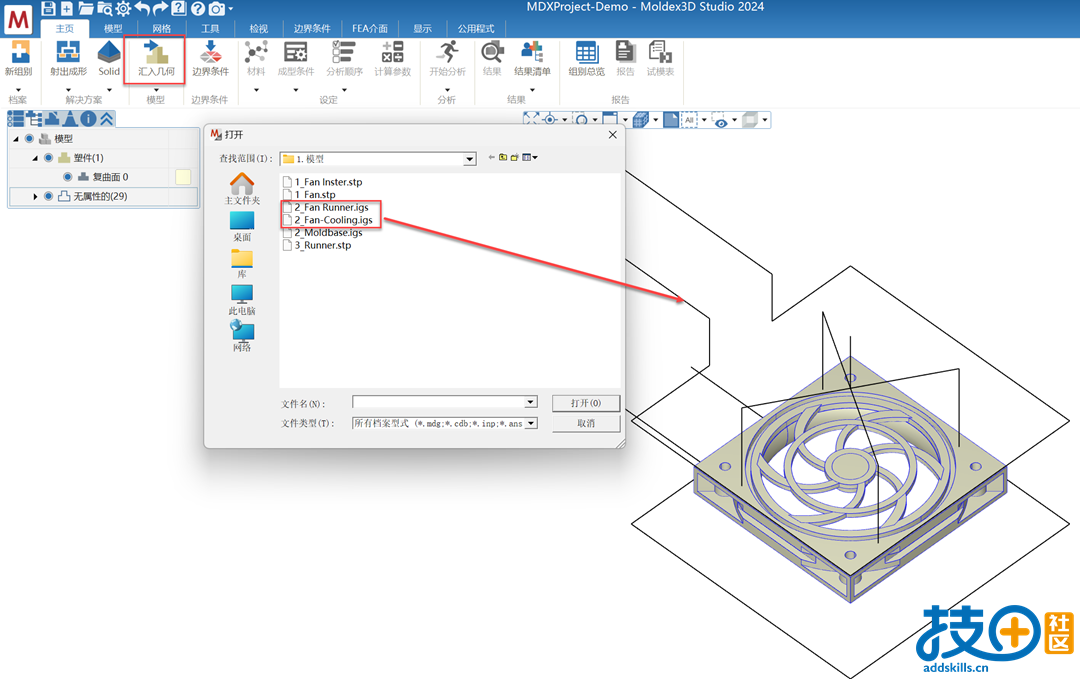Viewport: 1080px width, 679px height.
Task: Toggle visibility of 无属性的(29) node
Action: pos(48,196)
